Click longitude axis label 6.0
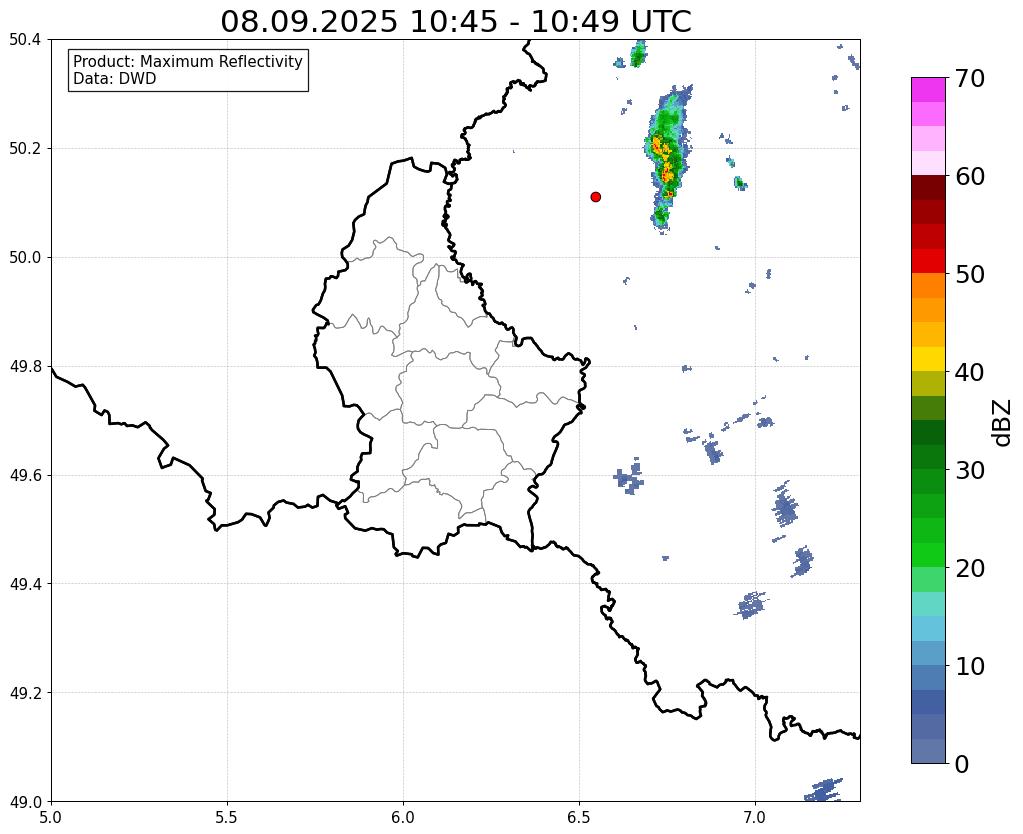Image resolution: width=1023 pixels, height=834 pixels. 403,817
